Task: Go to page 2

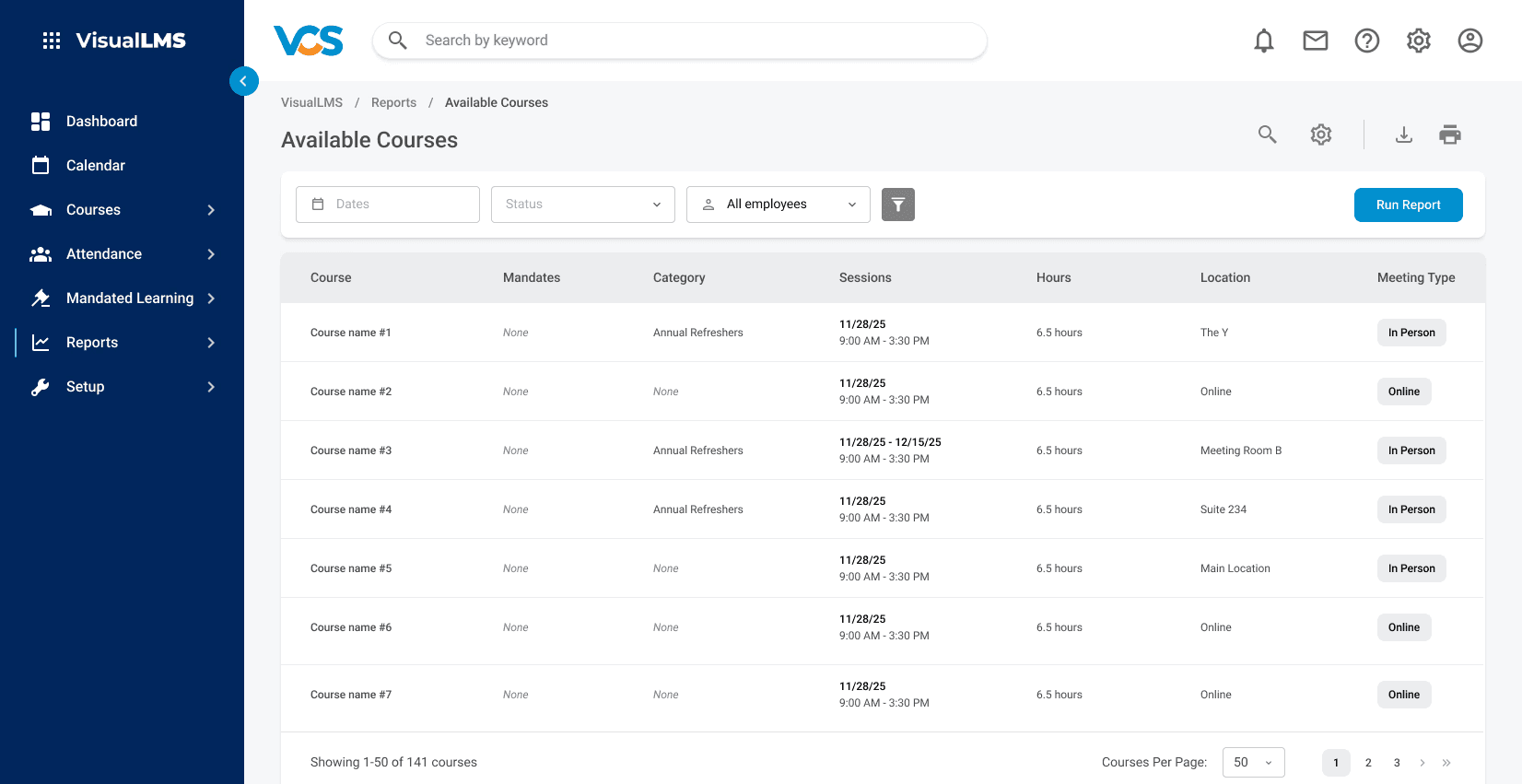Action: click(x=1368, y=763)
